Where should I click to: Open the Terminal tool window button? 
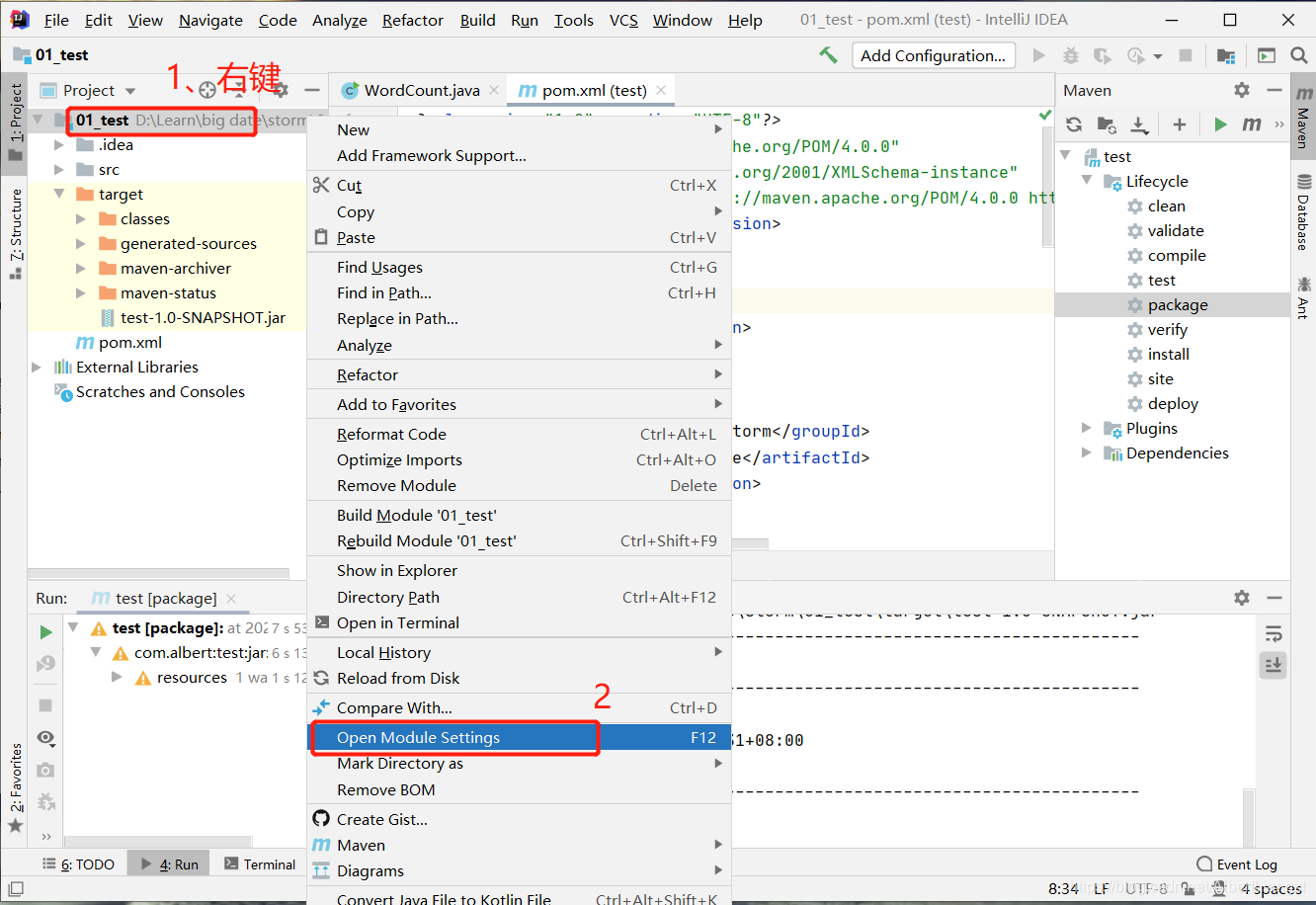coord(260,864)
